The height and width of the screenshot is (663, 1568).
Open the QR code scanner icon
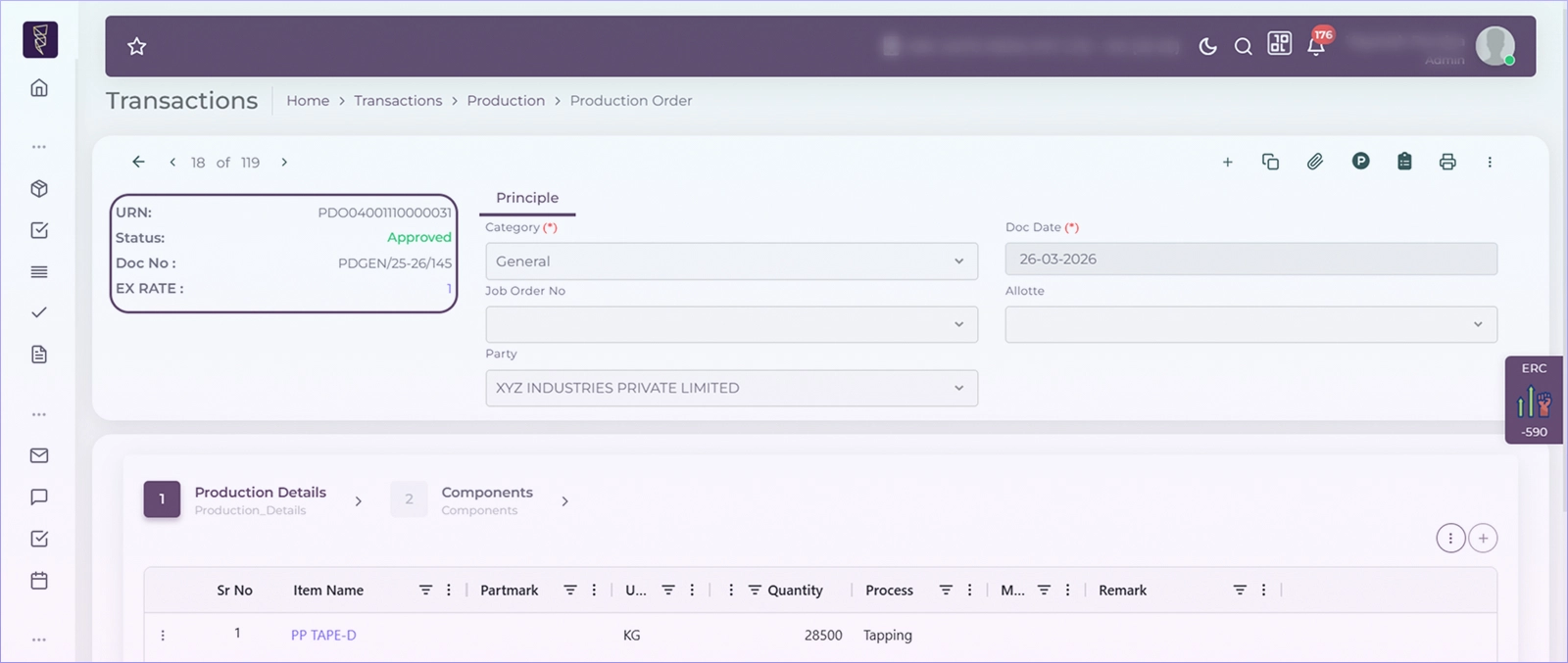pyautogui.click(x=1279, y=43)
